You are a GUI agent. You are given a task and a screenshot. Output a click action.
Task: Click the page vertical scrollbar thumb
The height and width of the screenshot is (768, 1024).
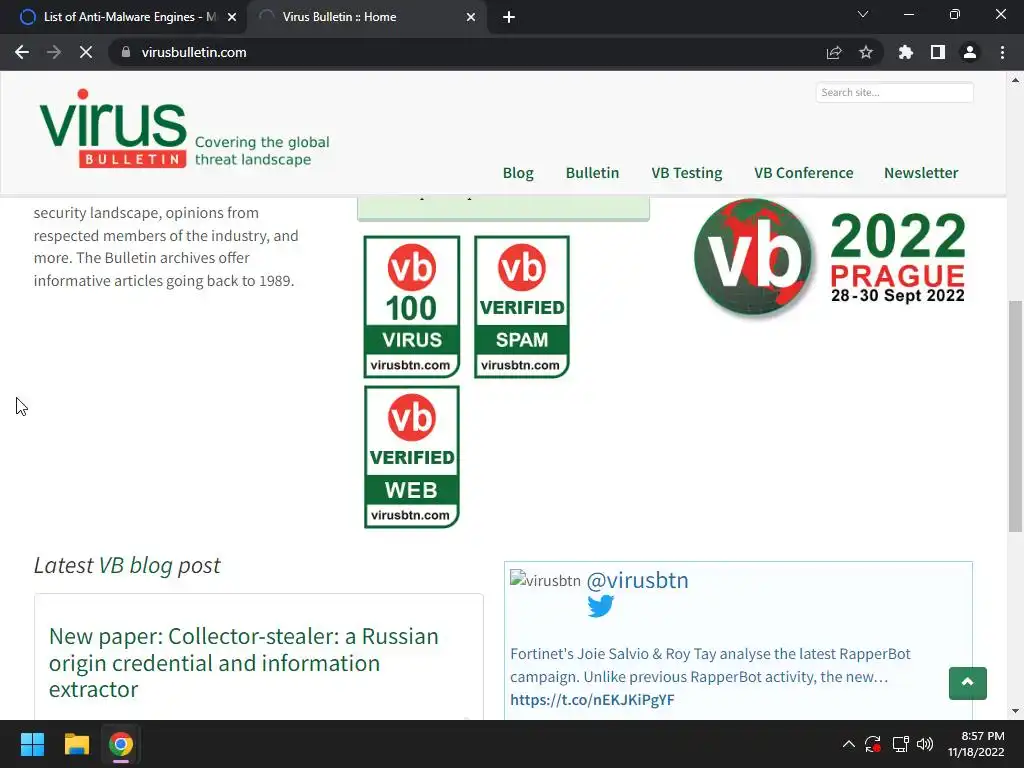tap(1015, 415)
